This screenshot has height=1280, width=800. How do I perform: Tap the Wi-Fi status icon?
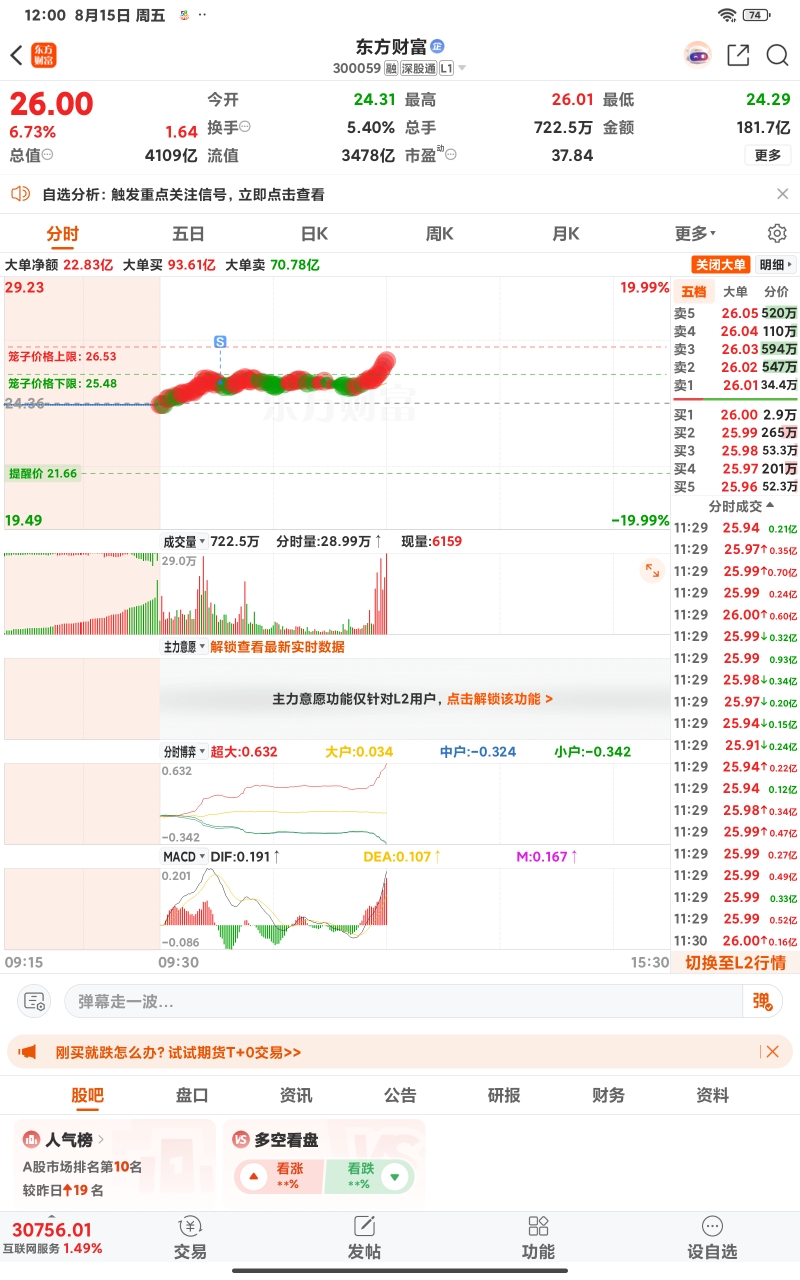pos(727,15)
